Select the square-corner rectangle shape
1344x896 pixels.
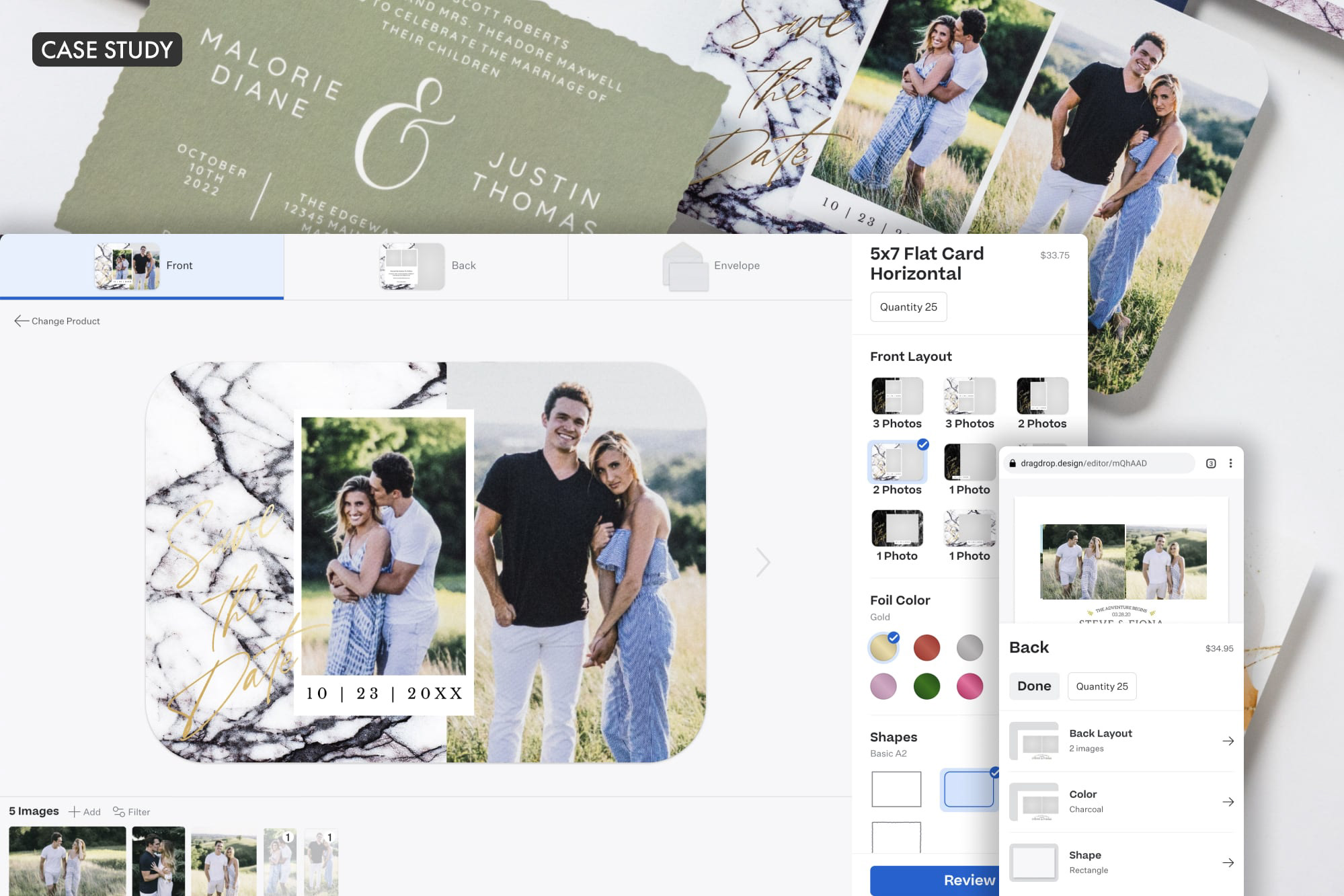(x=896, y=789)
